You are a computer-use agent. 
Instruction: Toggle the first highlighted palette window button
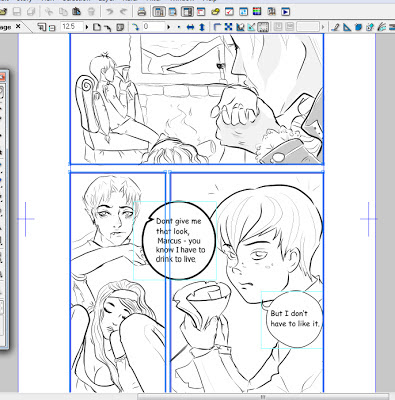159,12
